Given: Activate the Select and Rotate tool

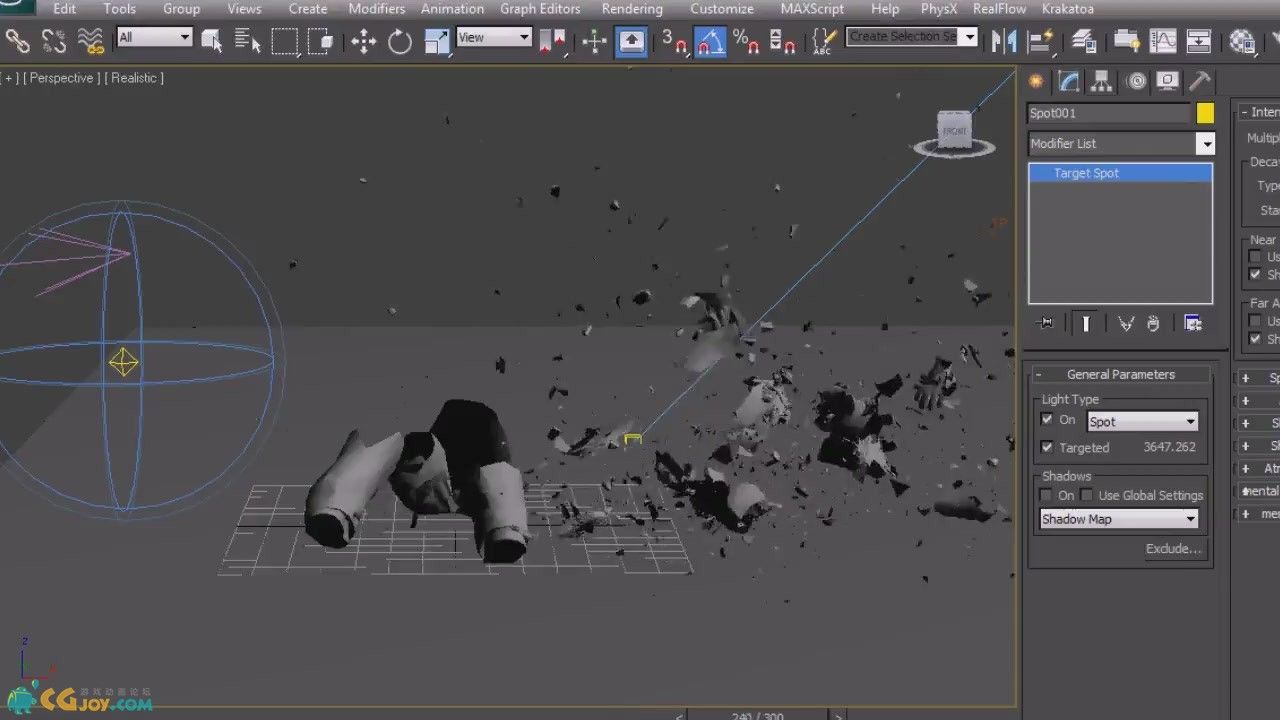Looking at the screenshot, I should point(400,41).
